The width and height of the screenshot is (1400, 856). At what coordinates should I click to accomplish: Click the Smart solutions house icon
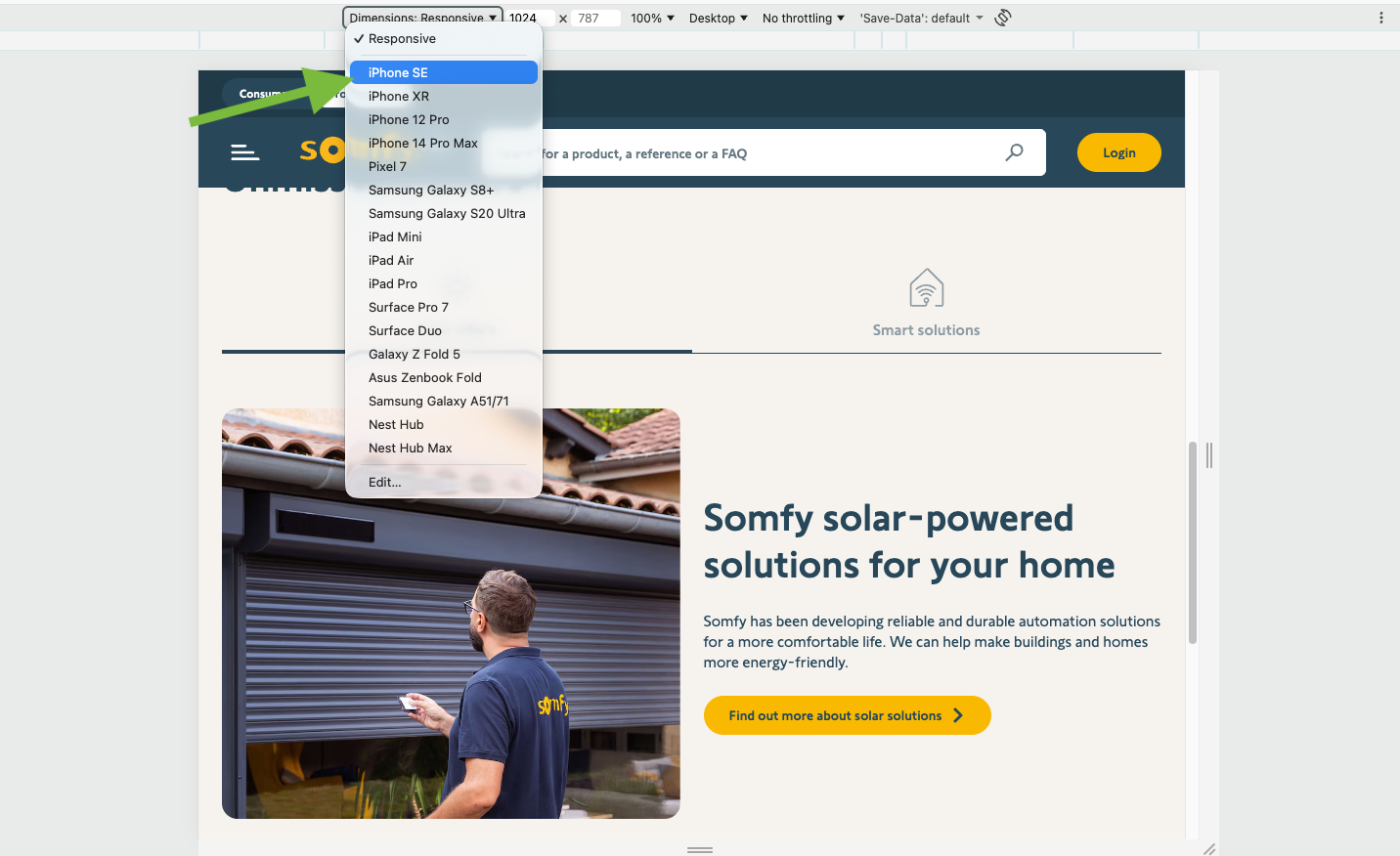(x=926, y=288)
